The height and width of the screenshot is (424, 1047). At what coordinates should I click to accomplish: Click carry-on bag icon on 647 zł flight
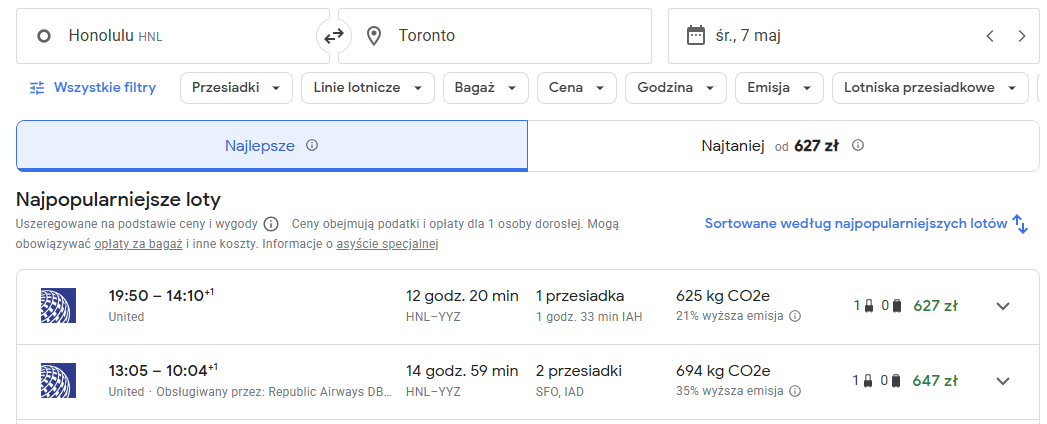pos(869,381)
